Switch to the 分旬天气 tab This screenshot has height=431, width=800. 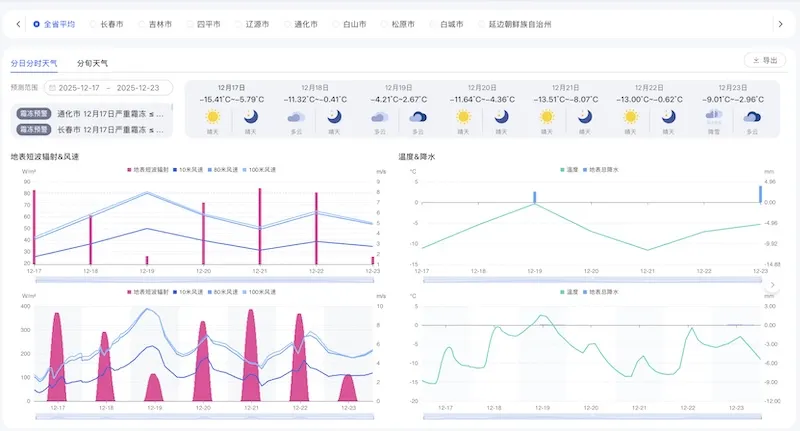[93, 63]
